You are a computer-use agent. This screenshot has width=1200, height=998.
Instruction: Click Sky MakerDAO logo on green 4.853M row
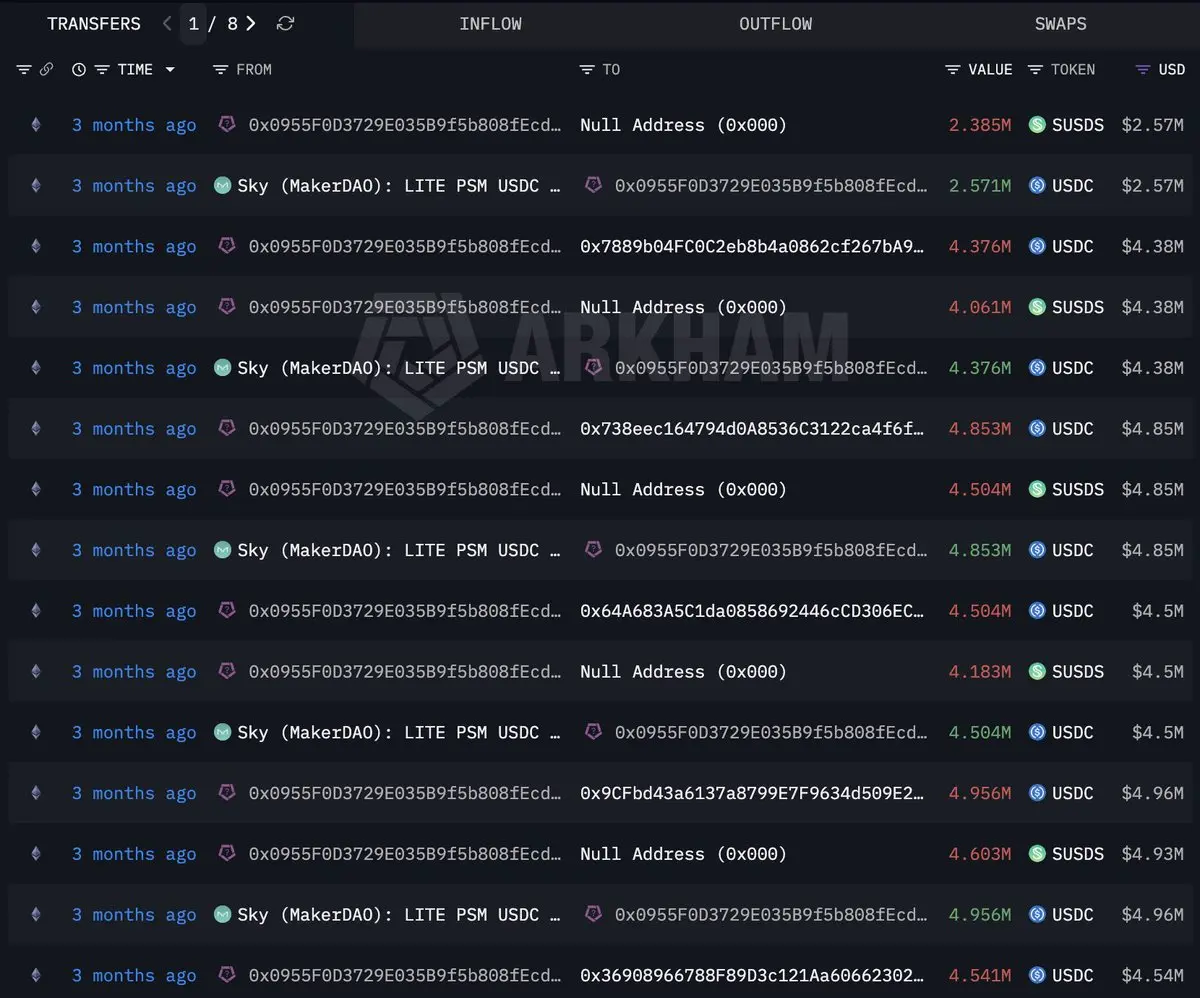222,550
